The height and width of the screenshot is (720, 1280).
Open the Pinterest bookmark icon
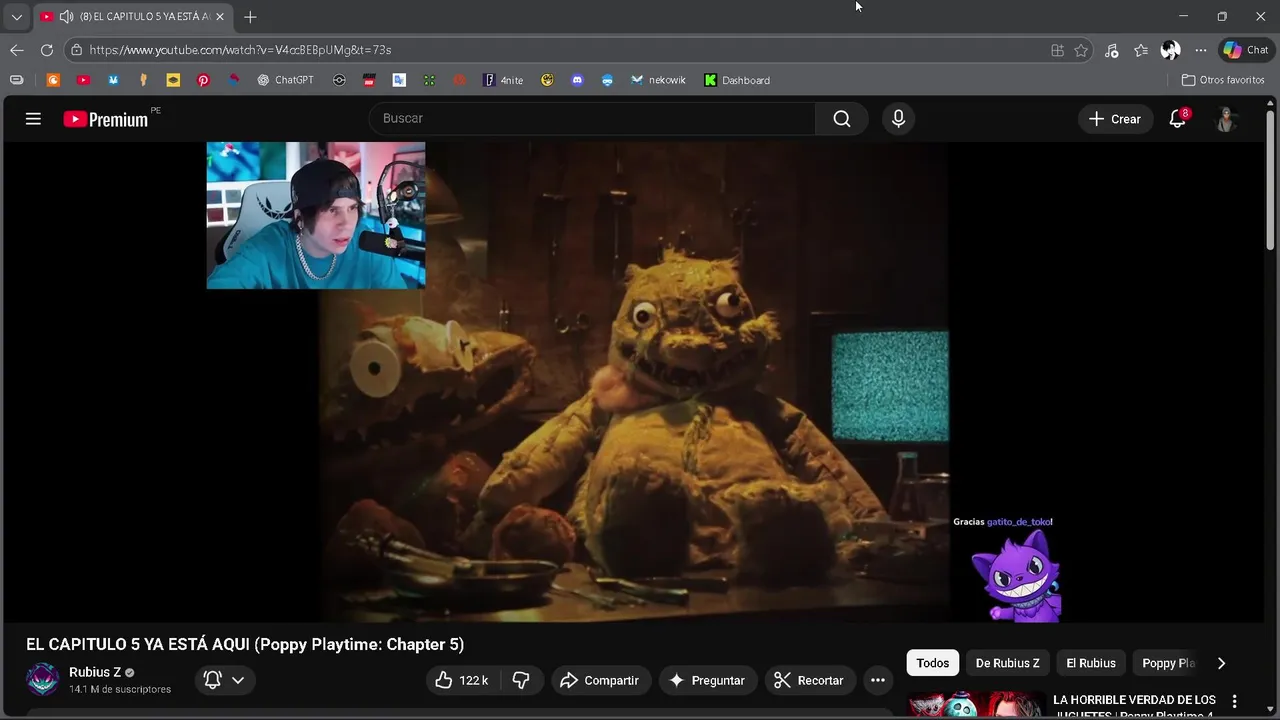(x=203, y=80)
